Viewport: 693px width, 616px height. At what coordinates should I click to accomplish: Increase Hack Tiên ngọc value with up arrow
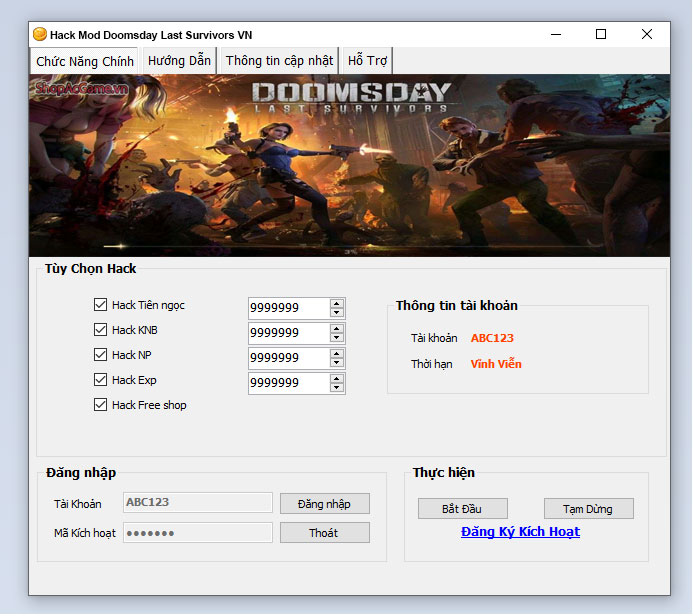pos(337,303)
